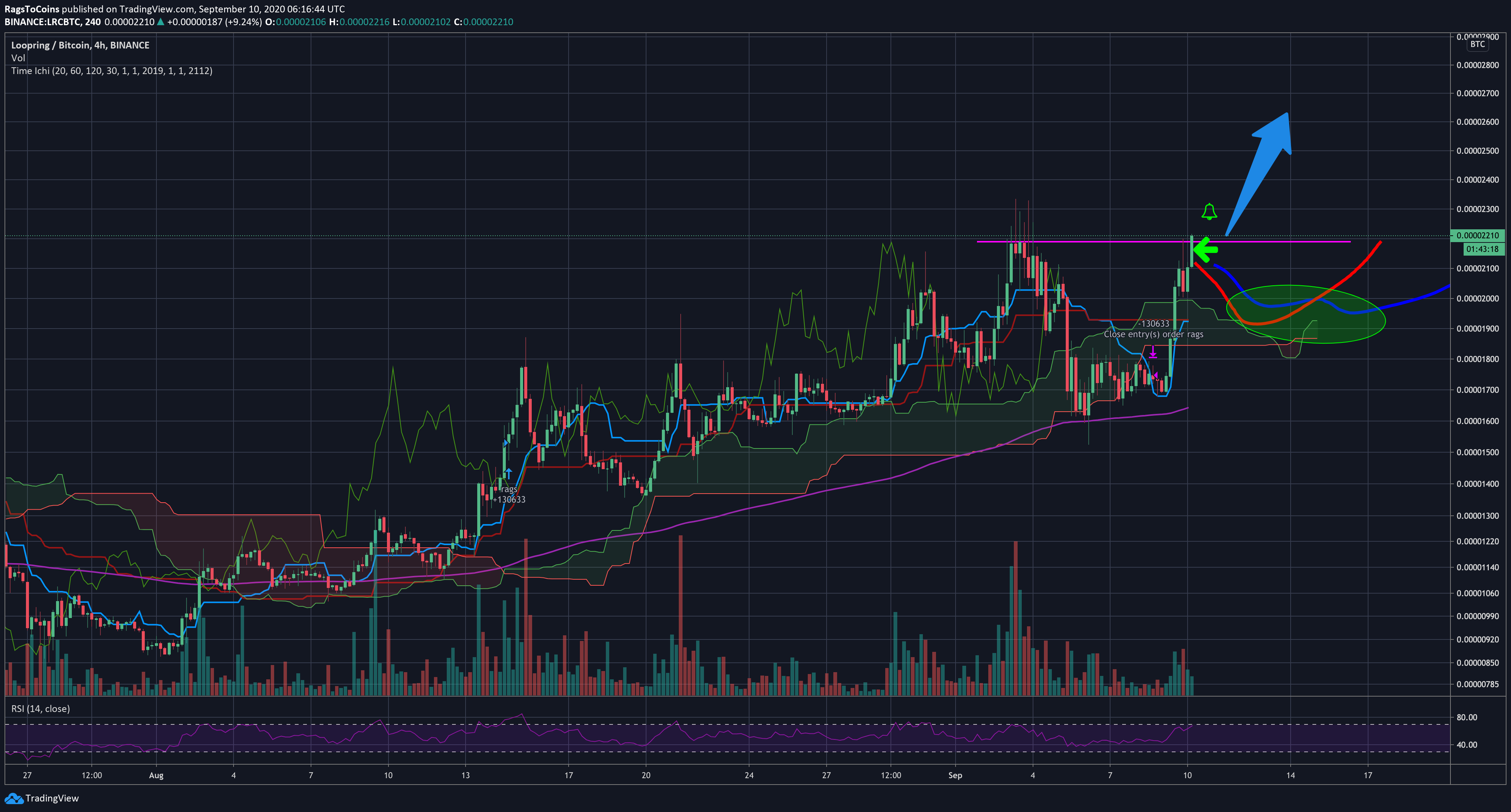Click the 0.00001300 price axis label
Viewport: 1511px width, 812px height.
[x=1478, y=516]
